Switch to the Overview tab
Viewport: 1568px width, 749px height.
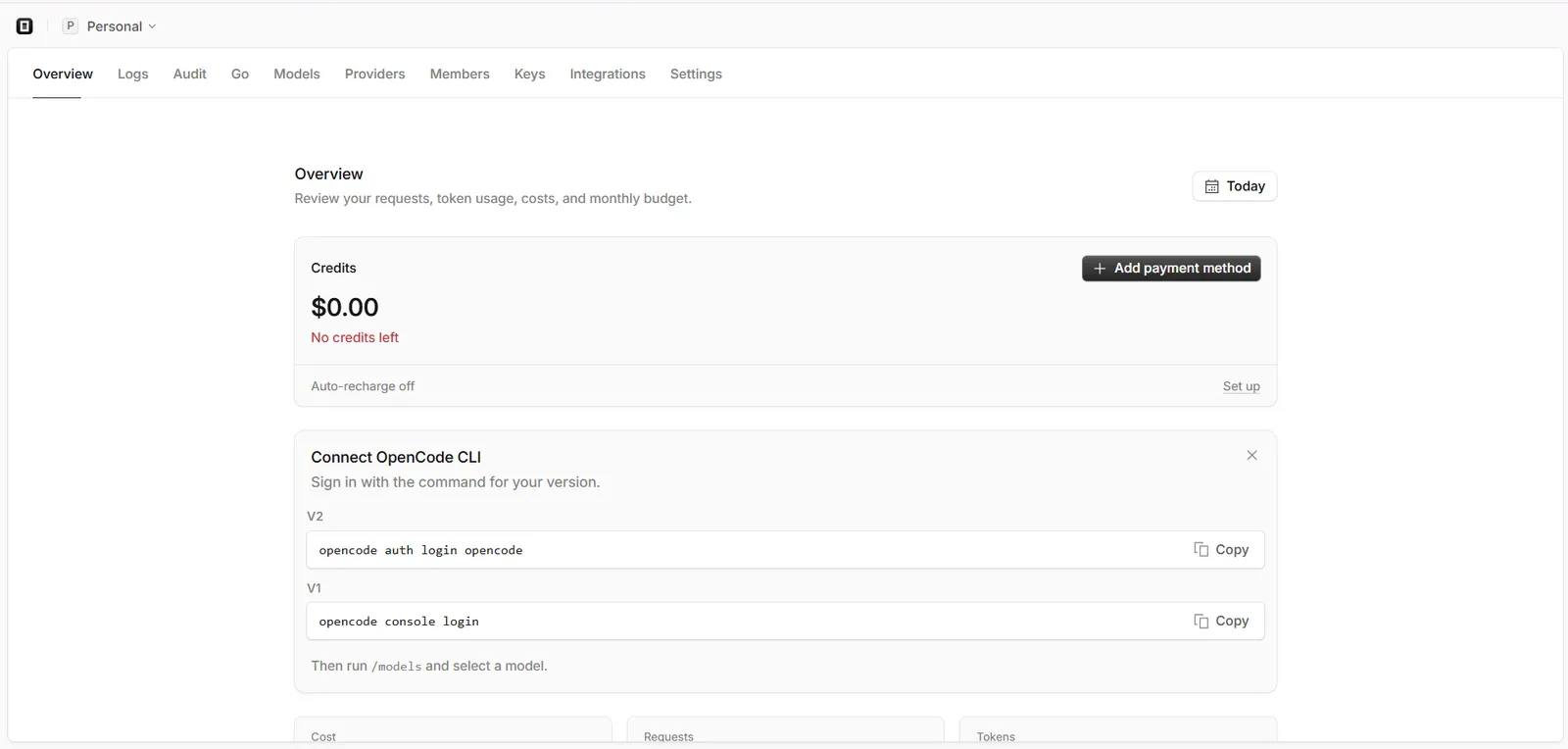pyautogui.click(x=63, y=74)
